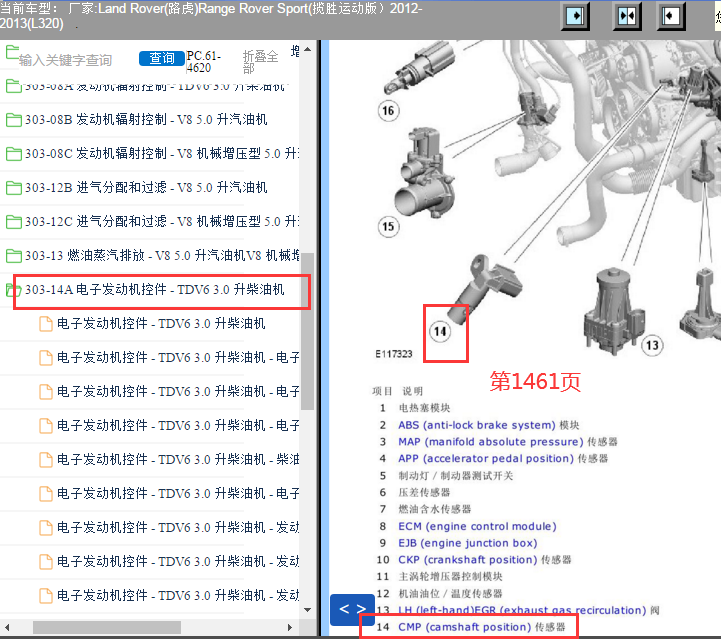Click the horizontal scrollbar left arrow
The width and height of the screenshot is (721, 639).
click(7, 628)
